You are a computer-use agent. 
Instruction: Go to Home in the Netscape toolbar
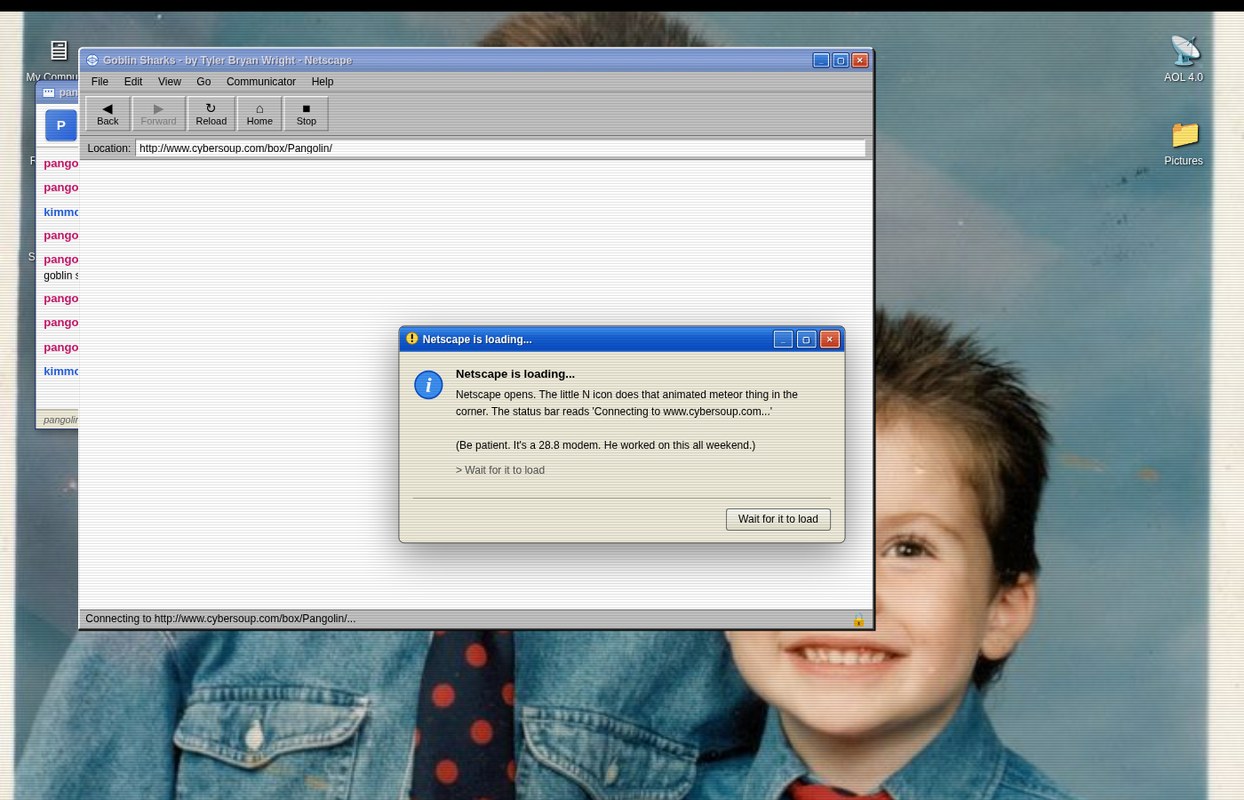[x=259, y=114]
